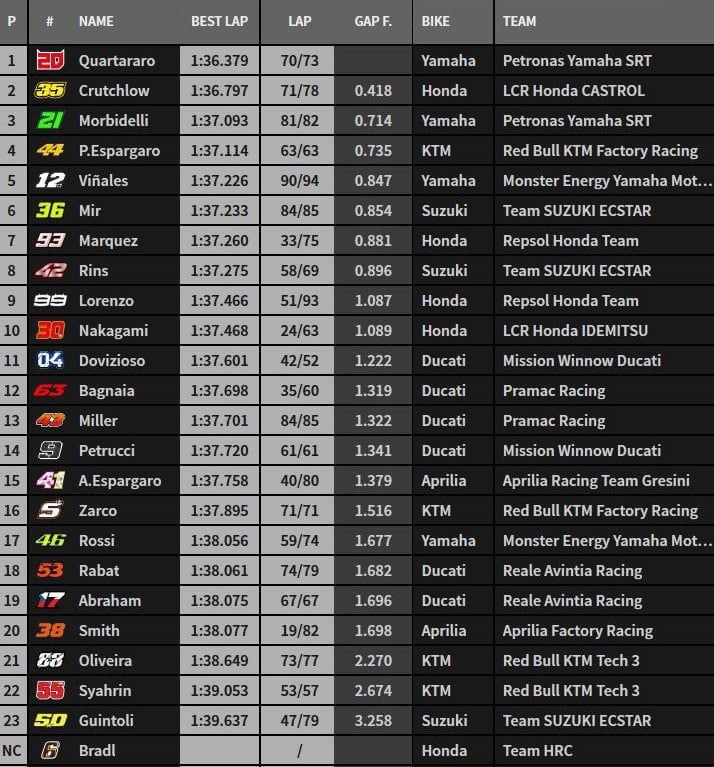714x767 pixels.
Task: Click Morbidelli's green 21 badge
Action: [x=50, y=121]
